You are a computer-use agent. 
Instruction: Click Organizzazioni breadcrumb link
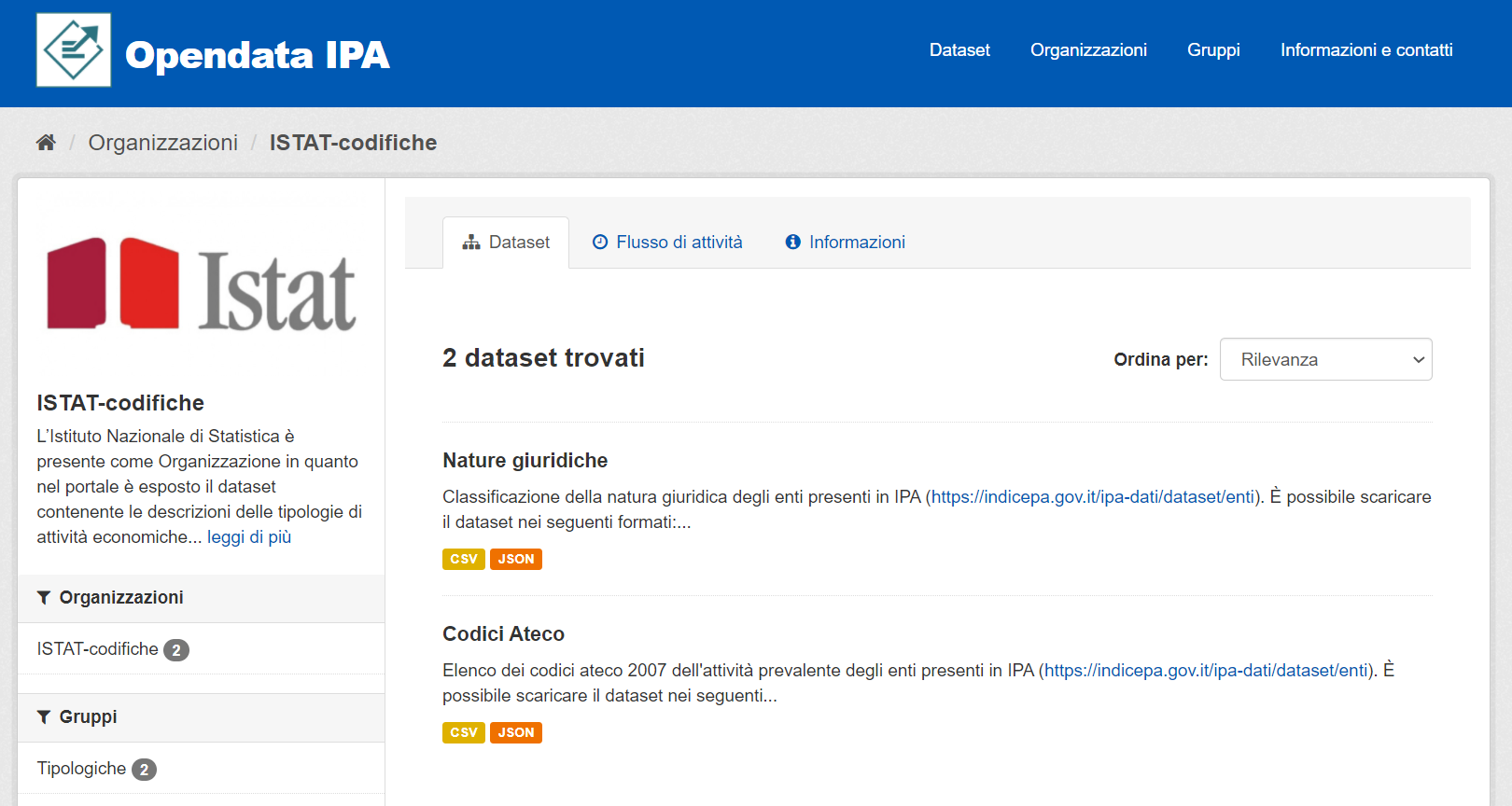tap(163, 143)
